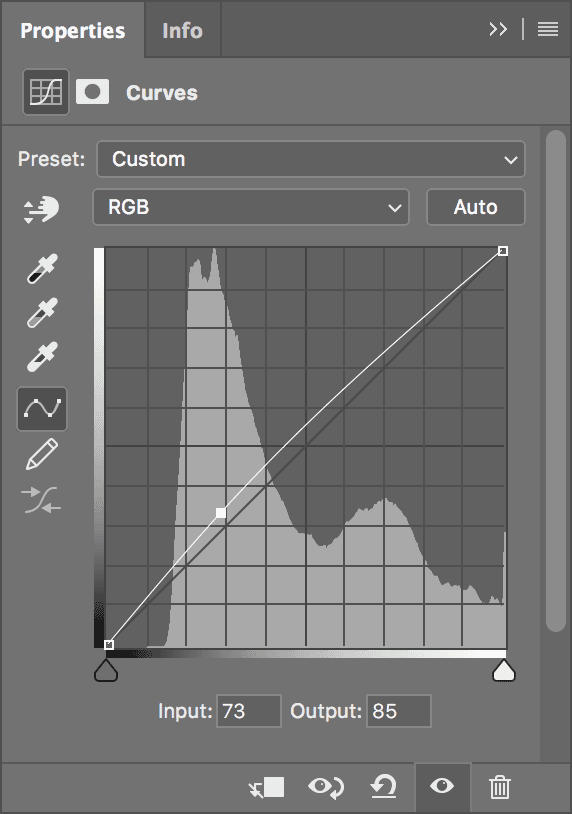
Task: Click the Curves adjustment grid icon
Action: pyautogui.click(x=46, y=92)
